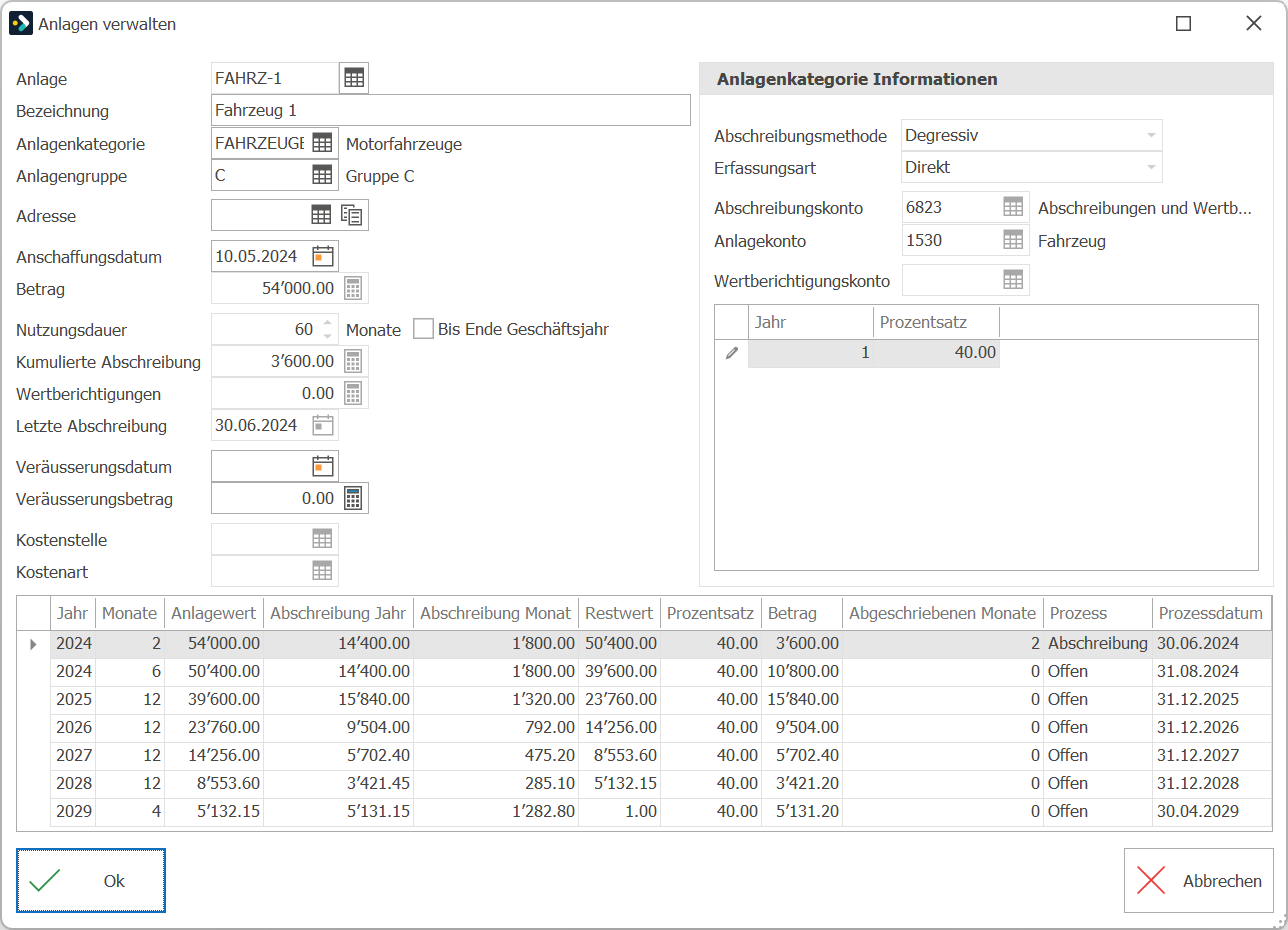The width and height of the screenshot is (1288, 930).
Task: Click row selector arrow of first table row
Action: click(34, 643)
